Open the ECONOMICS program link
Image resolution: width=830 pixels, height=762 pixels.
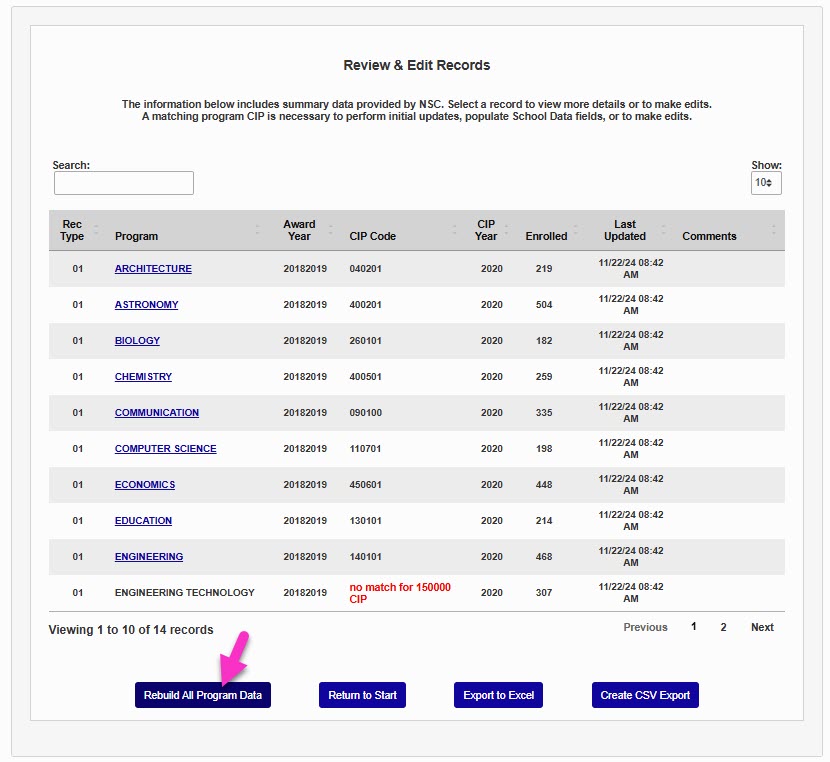coord(145,485)
